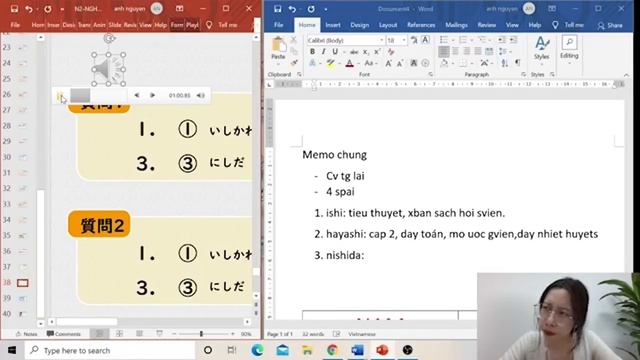Click Tell me search in Word

click(x=569, y=25)
